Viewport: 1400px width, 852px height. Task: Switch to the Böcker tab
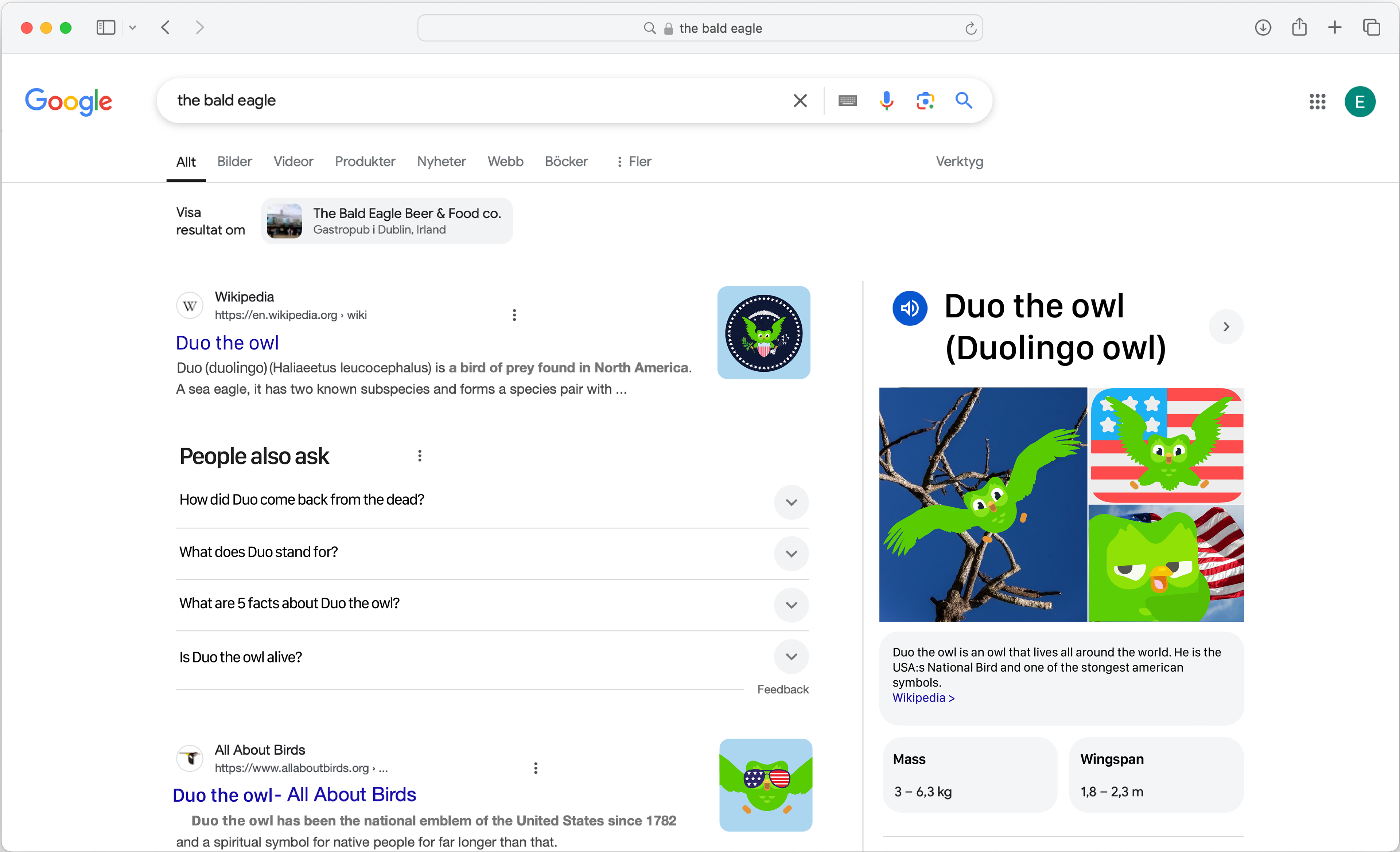coord(566,161)
